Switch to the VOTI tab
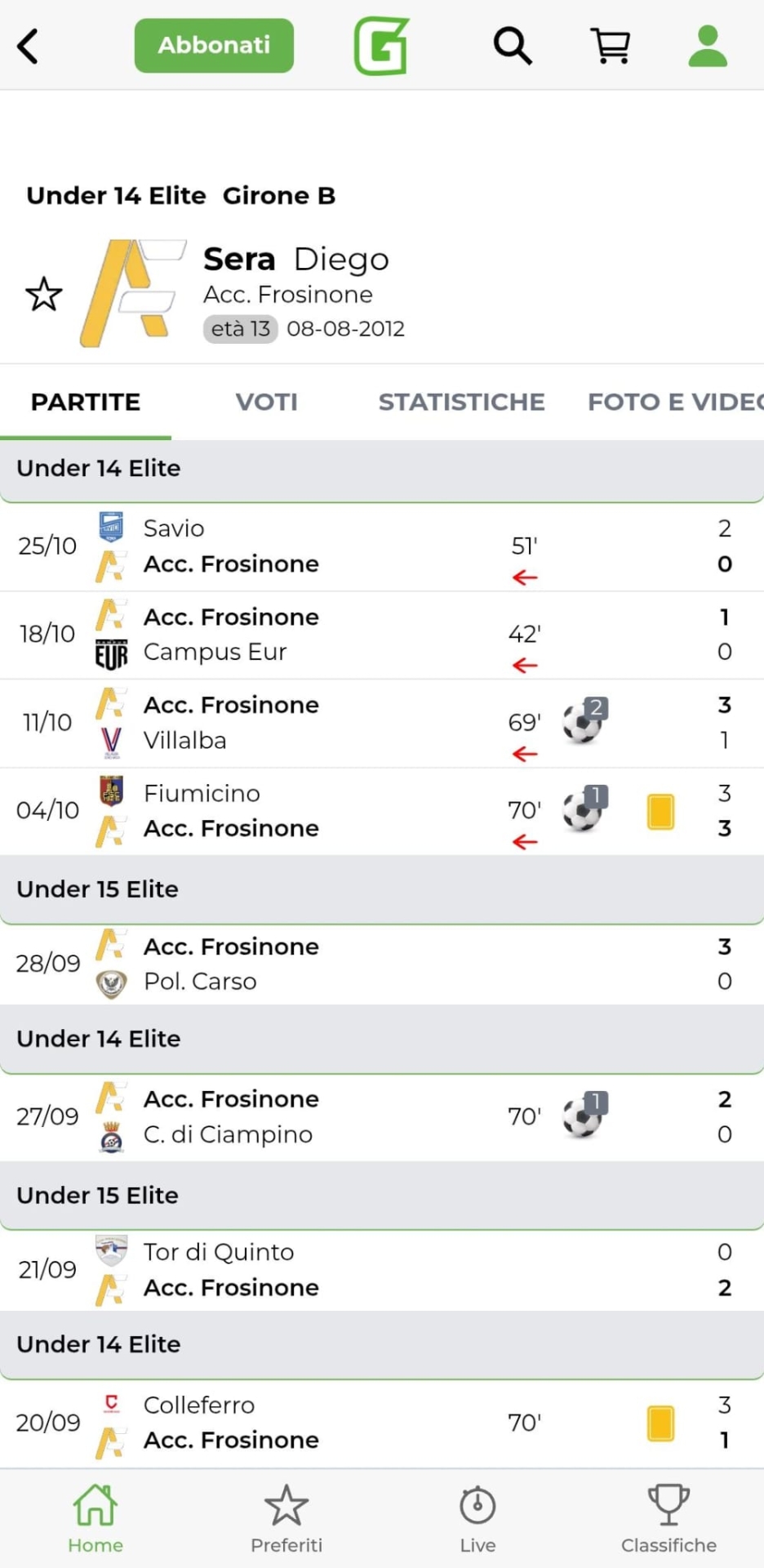 click(266, 402)
